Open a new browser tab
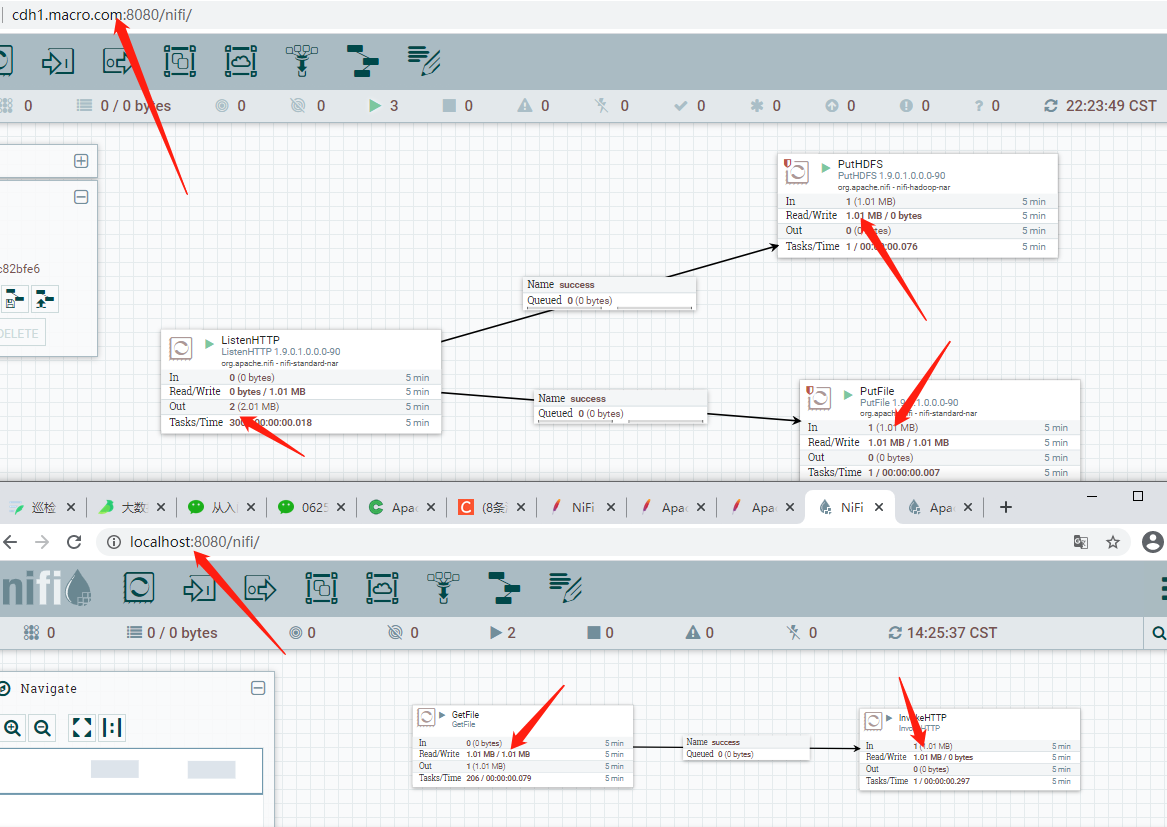This screenshot has width=1167, height=827. point(1005,507)
